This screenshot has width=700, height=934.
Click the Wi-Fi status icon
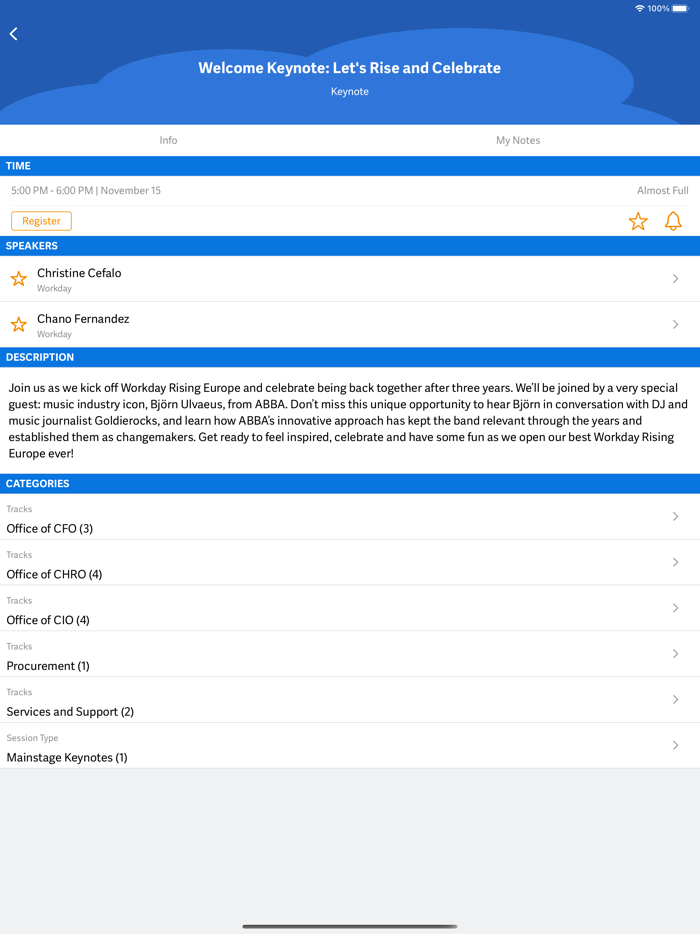[640, 8]
